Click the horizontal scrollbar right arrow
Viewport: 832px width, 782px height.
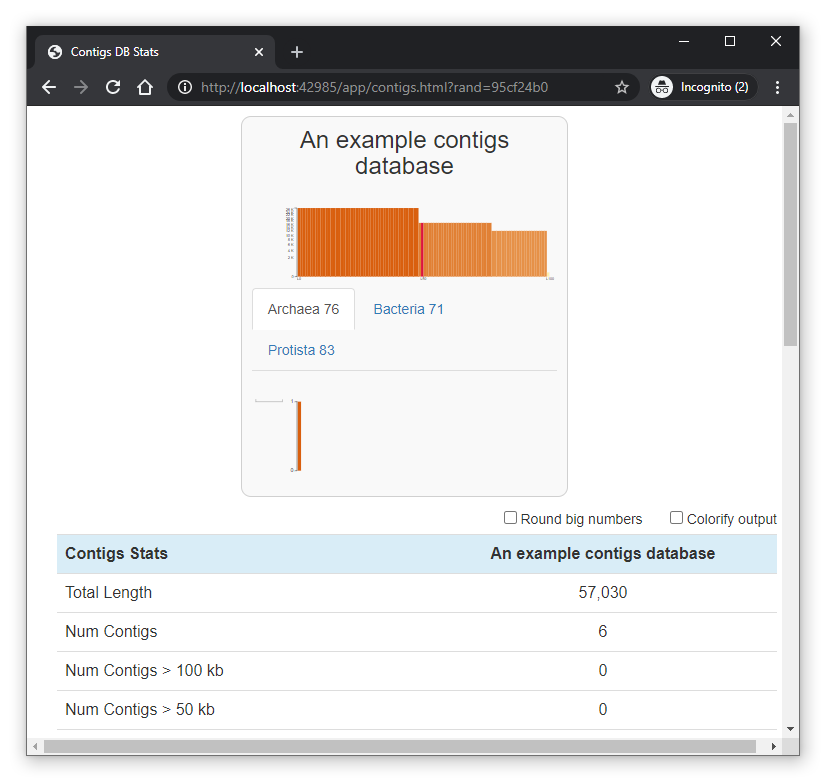click(773, 746)
